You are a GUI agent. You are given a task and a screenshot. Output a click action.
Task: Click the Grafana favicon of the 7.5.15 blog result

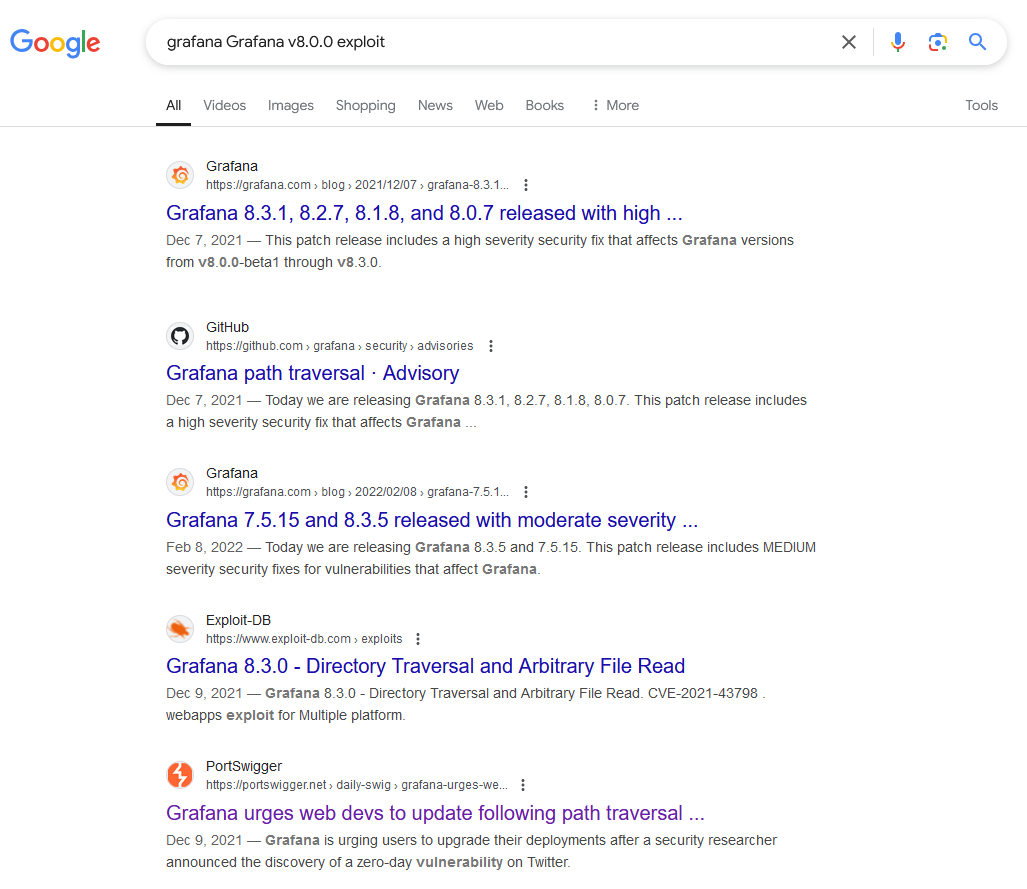pos(180,482)
